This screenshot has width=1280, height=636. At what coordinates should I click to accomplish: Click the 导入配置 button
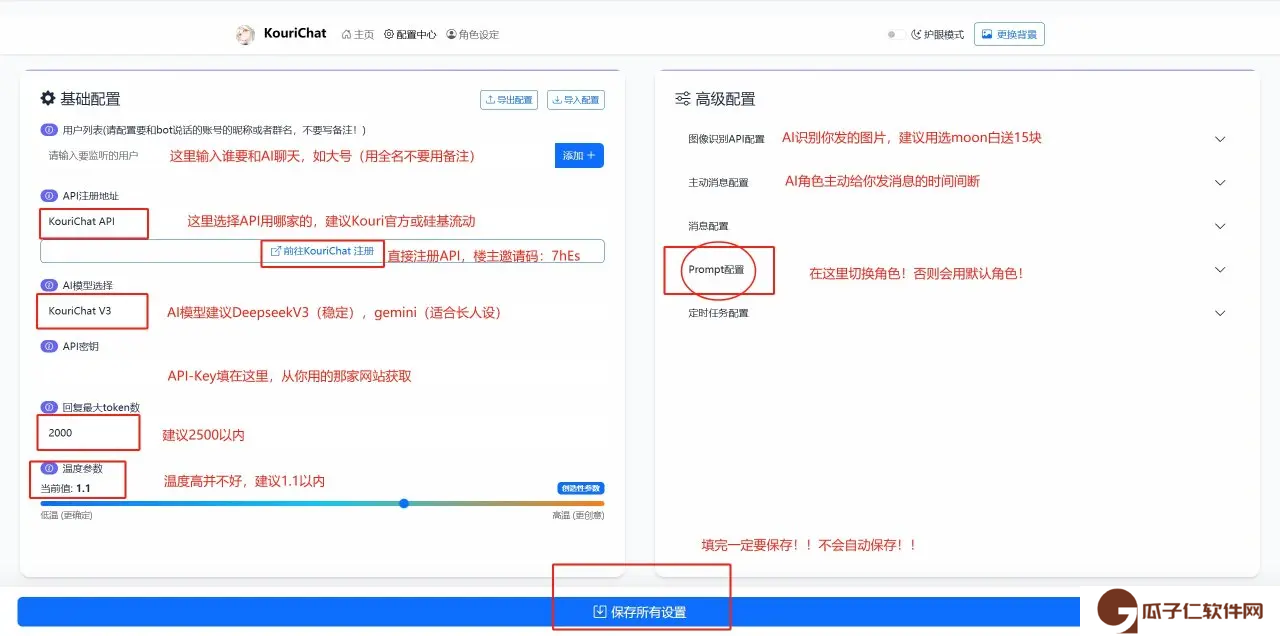(x=576, y=100)
